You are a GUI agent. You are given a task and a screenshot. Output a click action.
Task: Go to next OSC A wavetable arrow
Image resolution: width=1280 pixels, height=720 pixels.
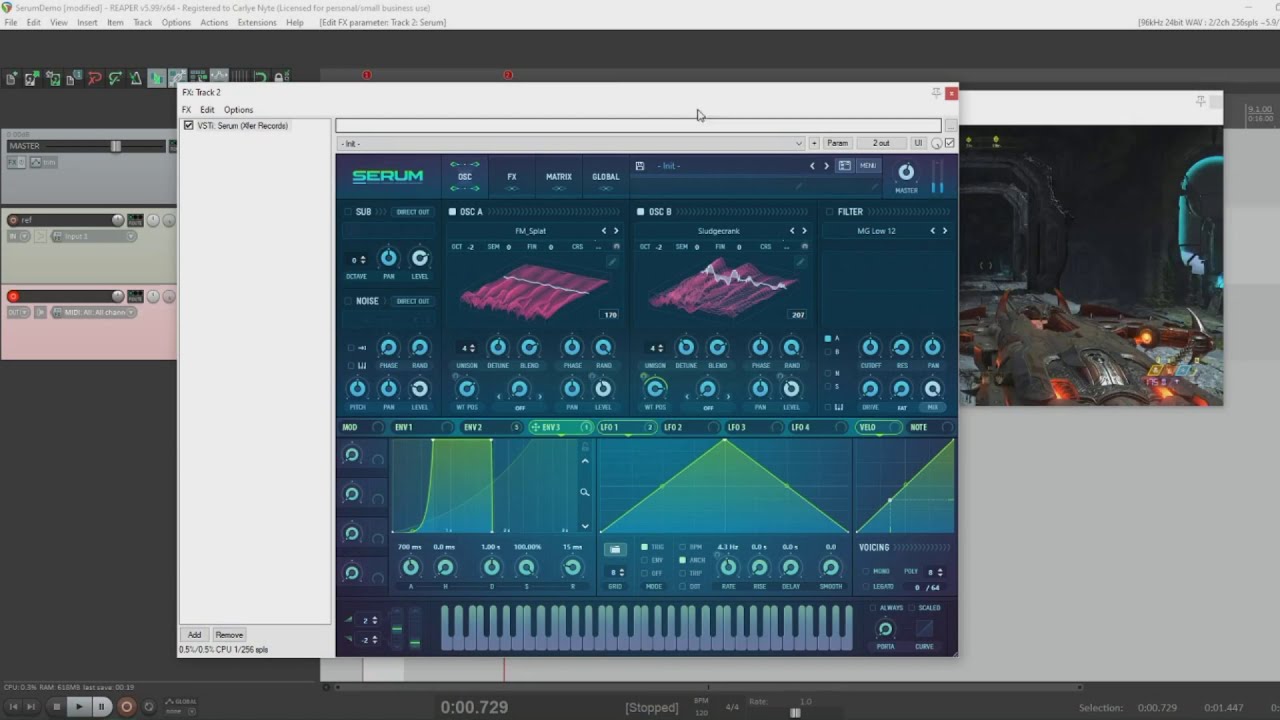tap(616, 231)
